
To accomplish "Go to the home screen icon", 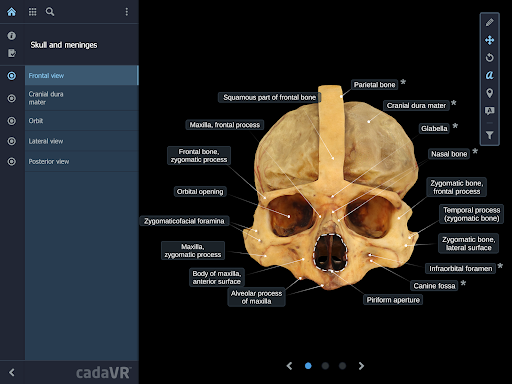I will tap(12, 12).
